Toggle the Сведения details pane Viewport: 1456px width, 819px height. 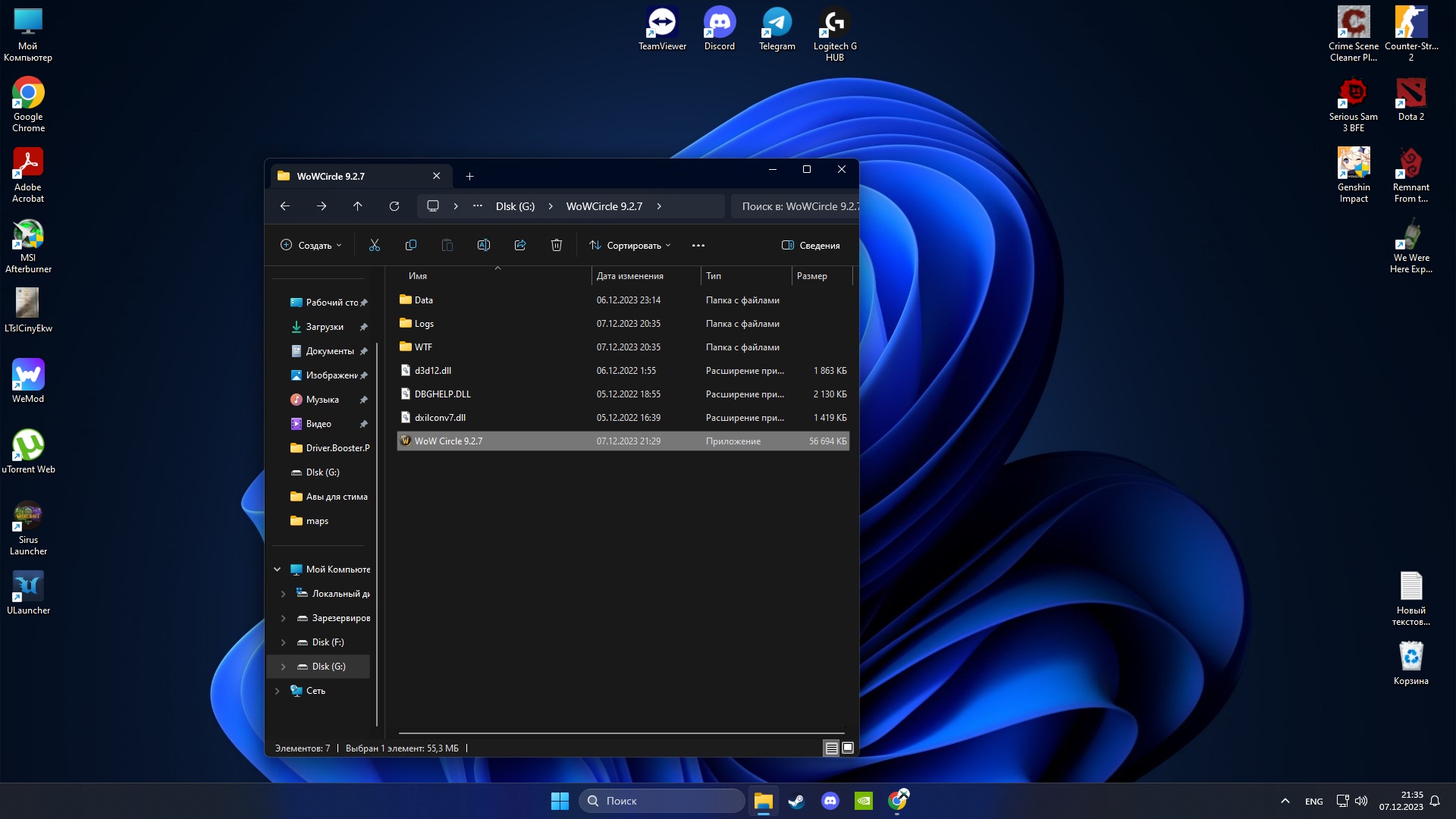coord(810,245)
